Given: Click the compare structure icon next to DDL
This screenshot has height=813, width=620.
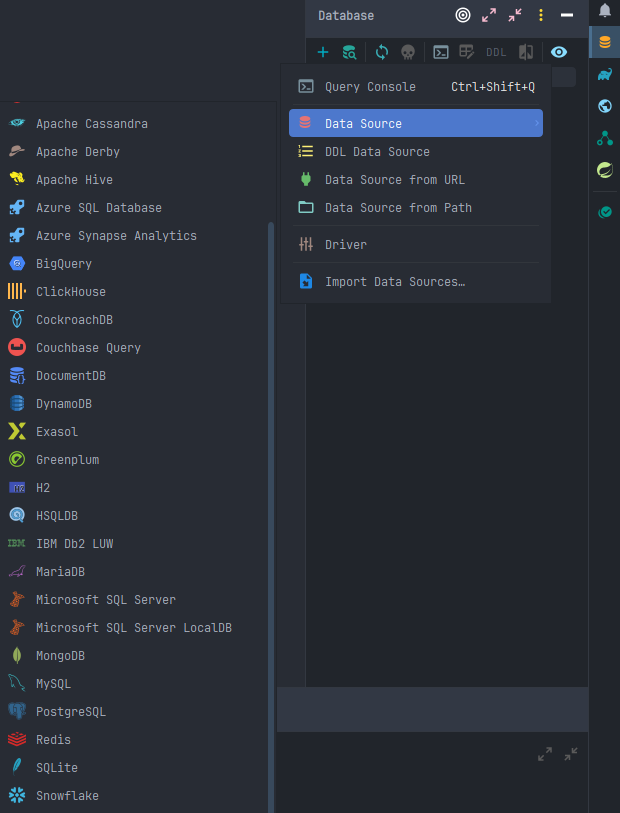Looking at the screenshot, I should click(526, 52).
